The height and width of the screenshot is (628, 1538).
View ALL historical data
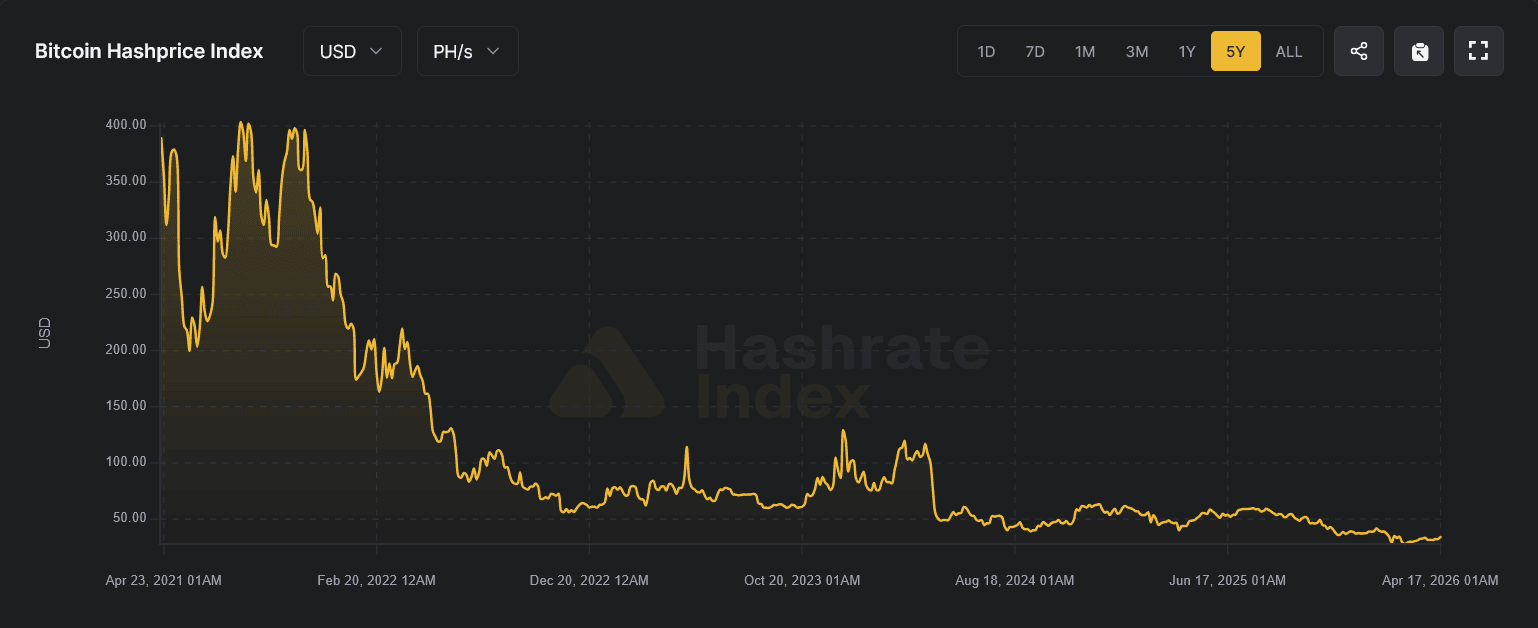(x=1289, y=51)
